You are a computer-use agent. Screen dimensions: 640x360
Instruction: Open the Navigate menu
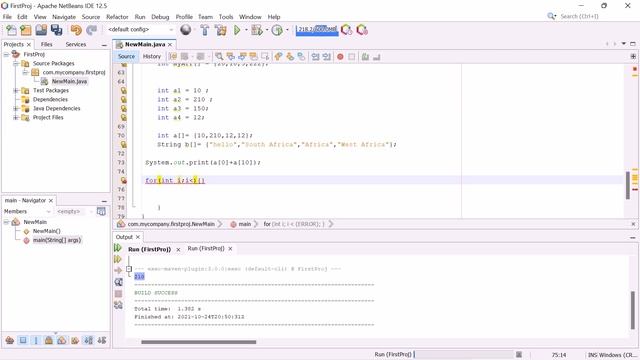click(x=64, y=17)
